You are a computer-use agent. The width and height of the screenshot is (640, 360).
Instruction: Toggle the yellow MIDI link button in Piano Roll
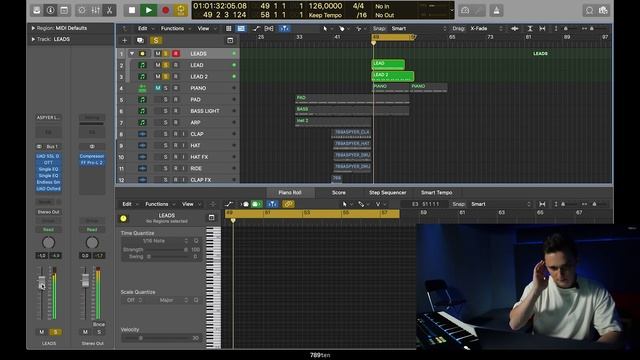click(x=288, y=204)
